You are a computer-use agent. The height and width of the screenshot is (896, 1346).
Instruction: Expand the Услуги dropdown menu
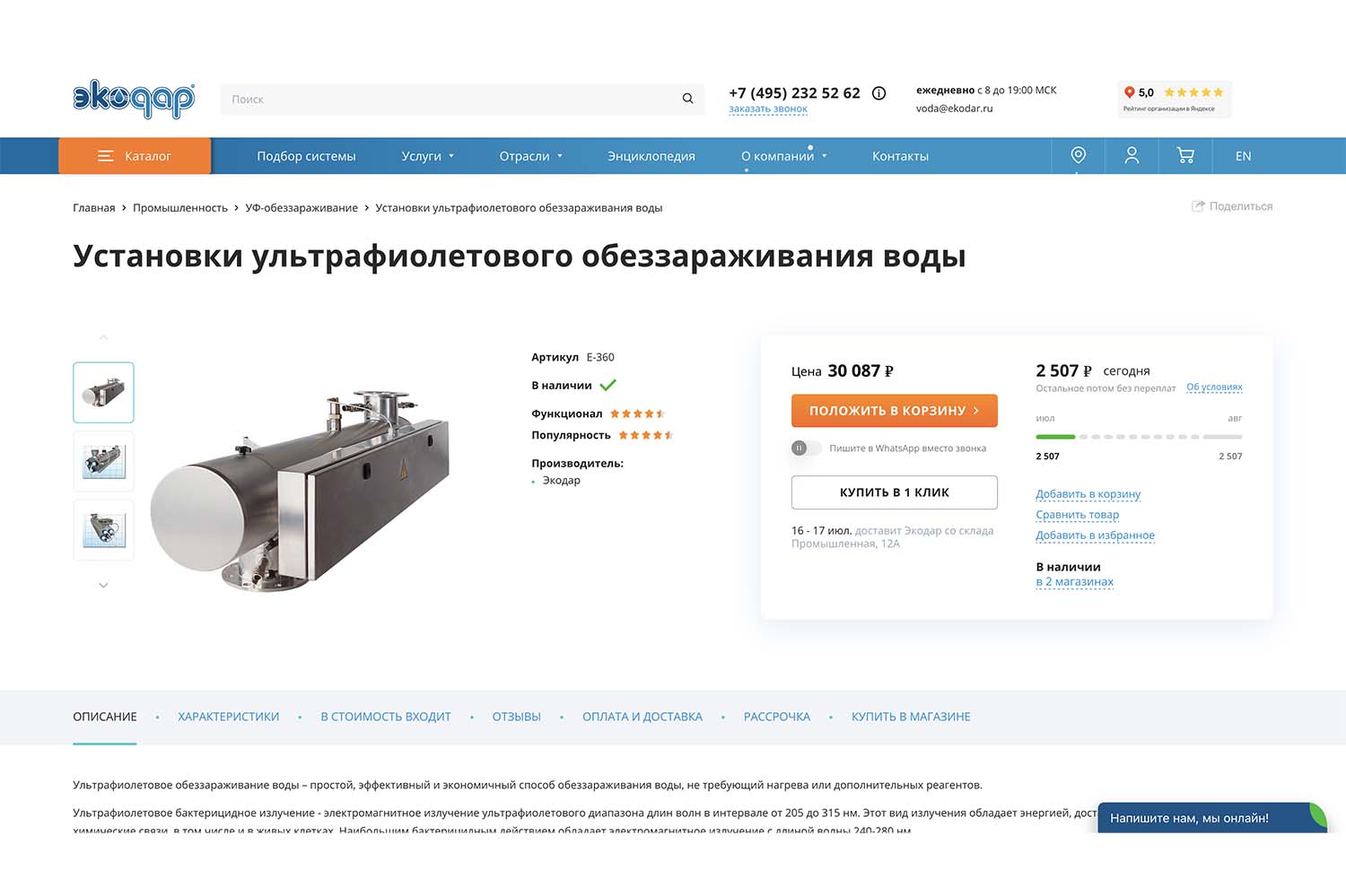tap(428, 156)
